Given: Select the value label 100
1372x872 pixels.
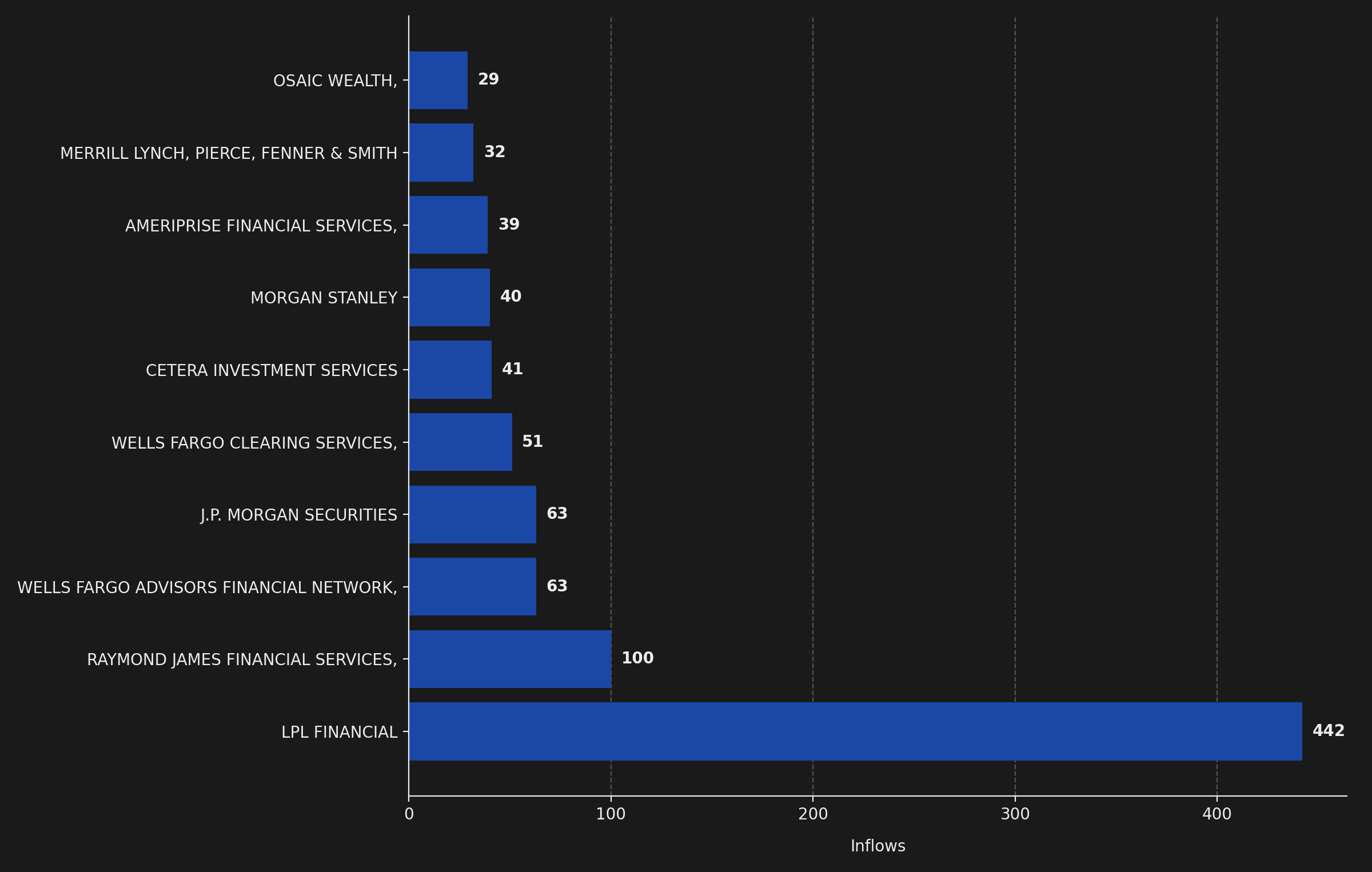Looking at the screenshot, I should [637, 658].
